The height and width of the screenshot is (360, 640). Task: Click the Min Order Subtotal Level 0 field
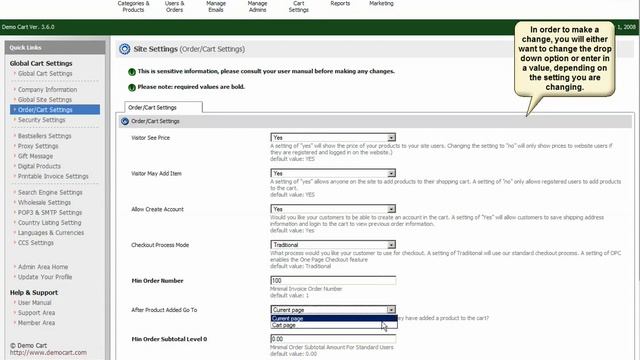pos(333,339)
